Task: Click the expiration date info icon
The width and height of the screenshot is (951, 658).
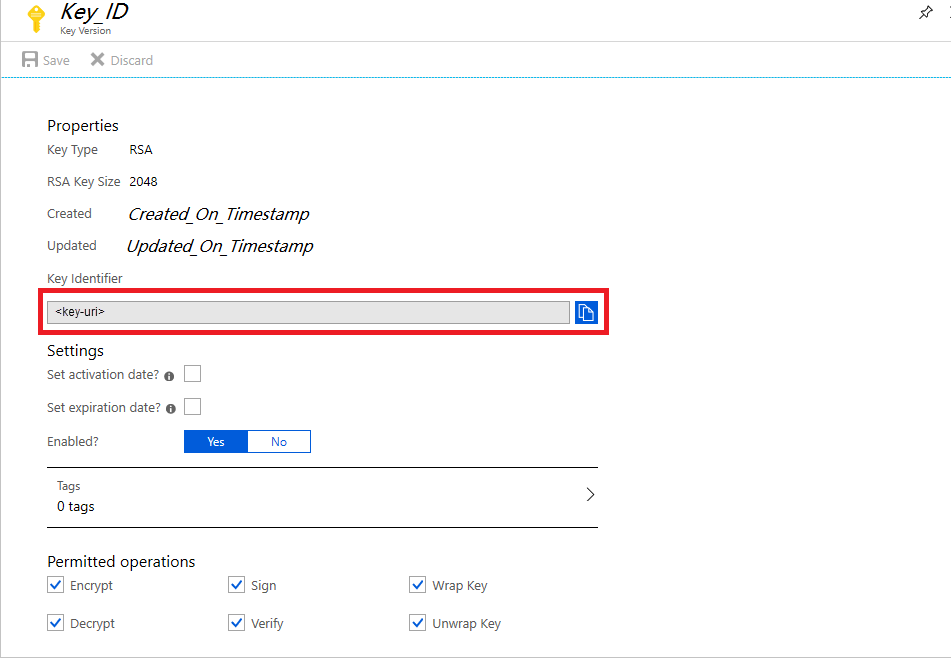Action: pyautogui.click(x=171, y=409)
